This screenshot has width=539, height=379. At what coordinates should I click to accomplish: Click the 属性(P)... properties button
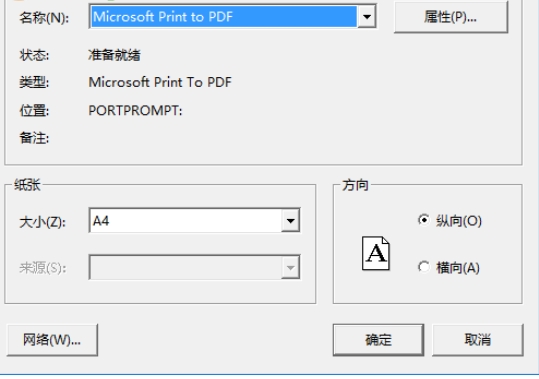click(451, 17)
